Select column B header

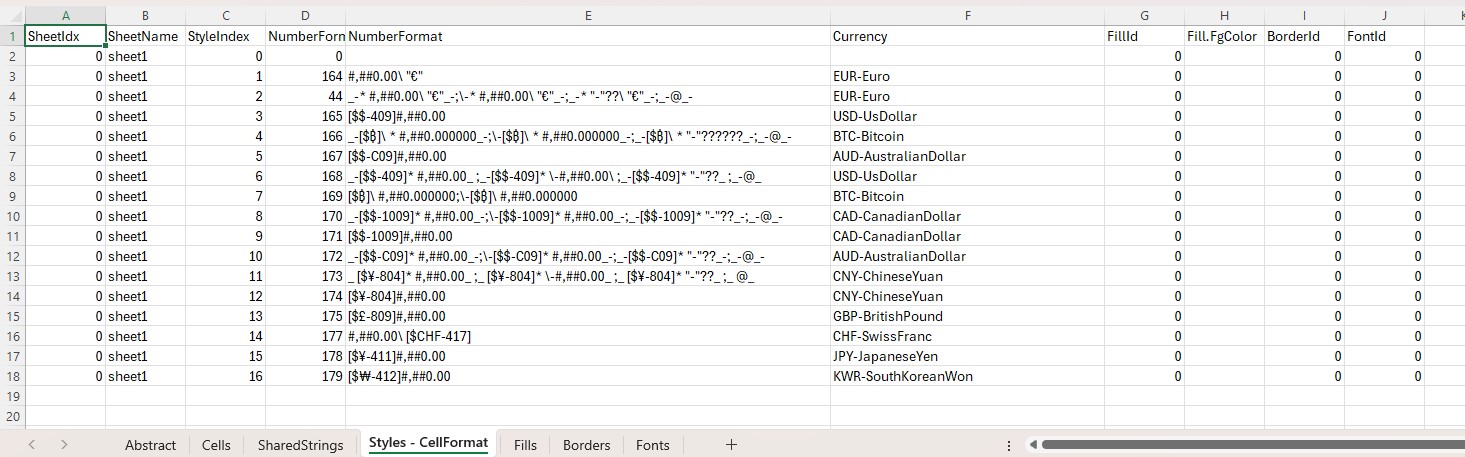[x=145, y=15]
